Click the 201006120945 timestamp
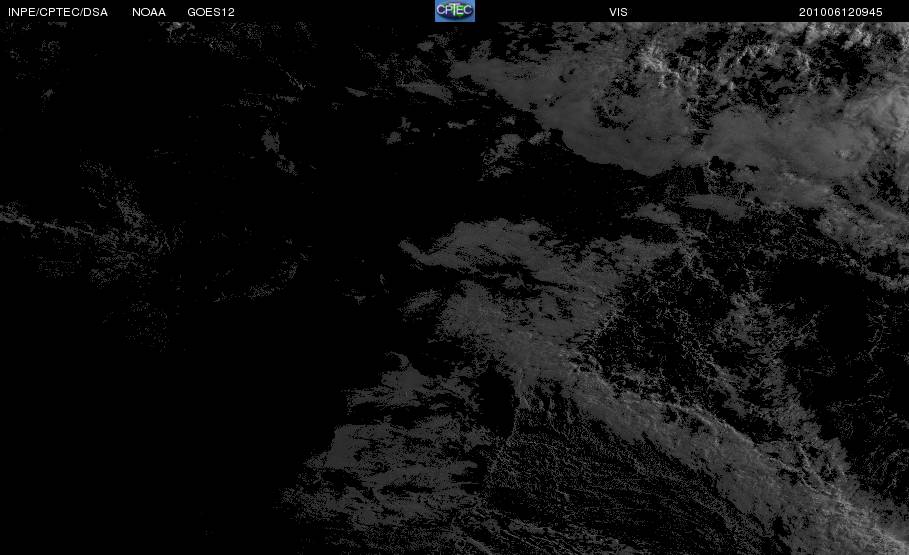Image resolution: width=909 pixels, height=555 pixels. click(x=841, y=12)
